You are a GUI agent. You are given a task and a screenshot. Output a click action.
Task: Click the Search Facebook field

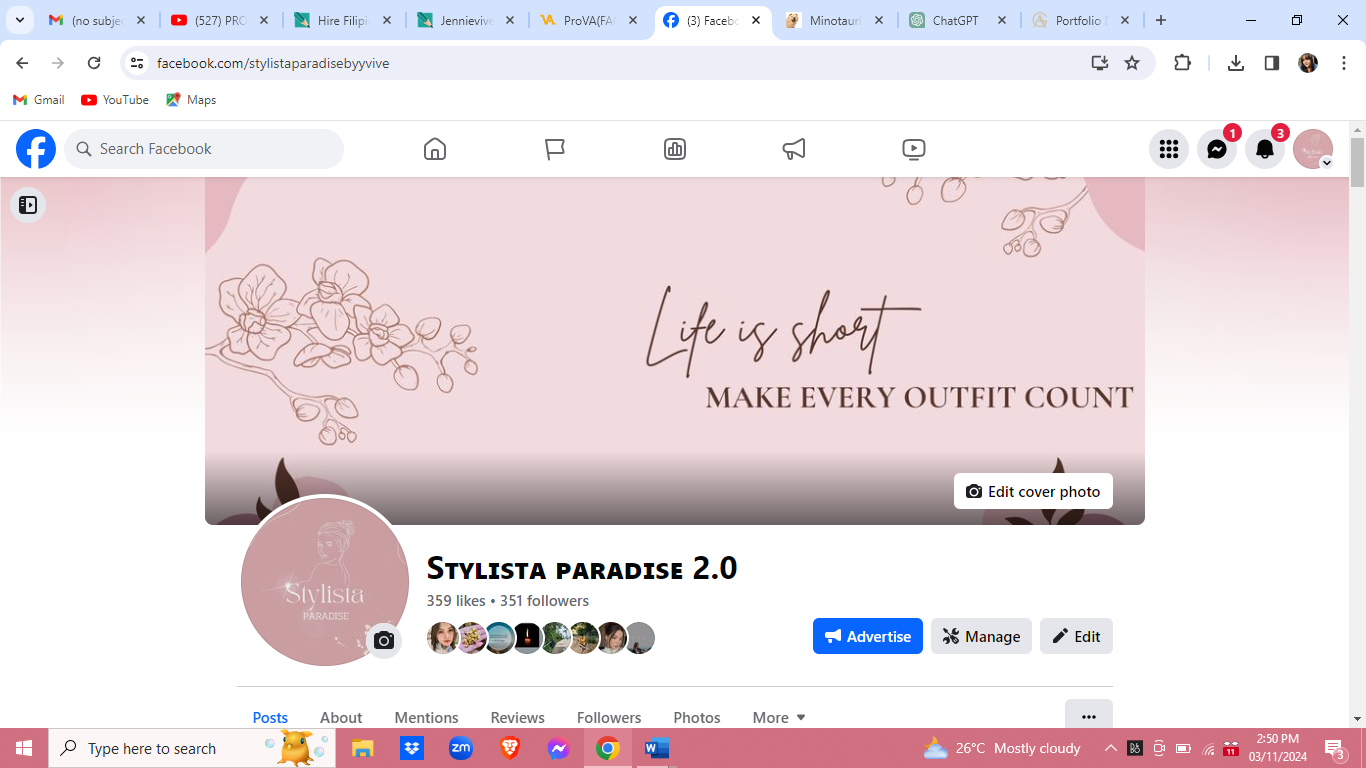click(204, 149)
